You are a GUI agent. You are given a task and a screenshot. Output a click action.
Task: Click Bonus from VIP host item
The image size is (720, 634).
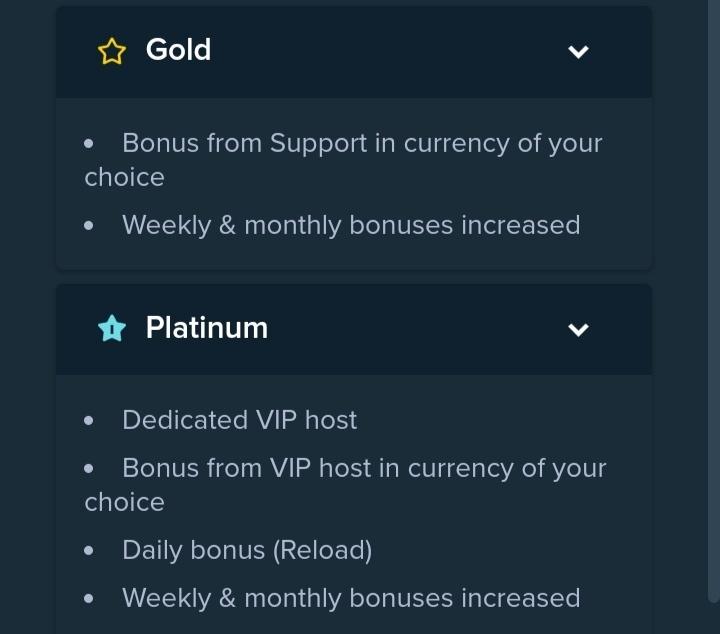[x=345, y=485]
